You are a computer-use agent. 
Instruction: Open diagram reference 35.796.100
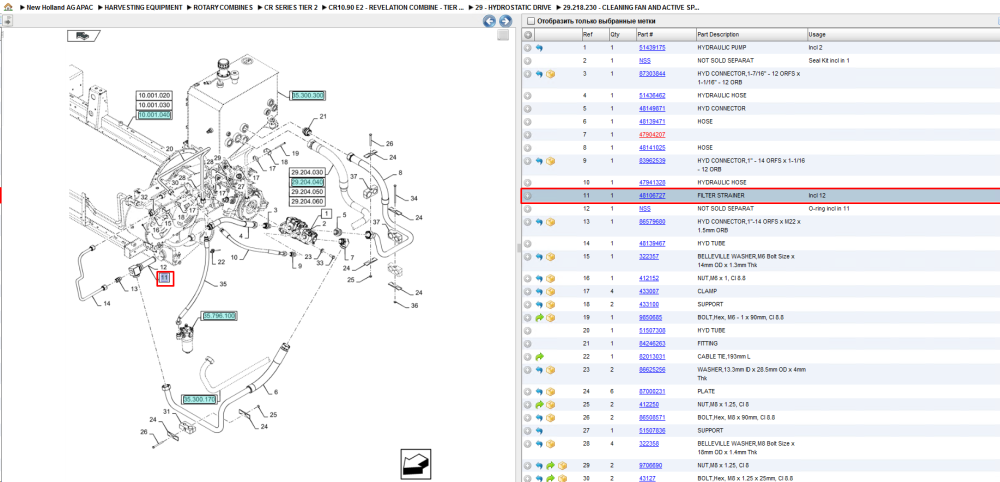click(x=219, y=316)
